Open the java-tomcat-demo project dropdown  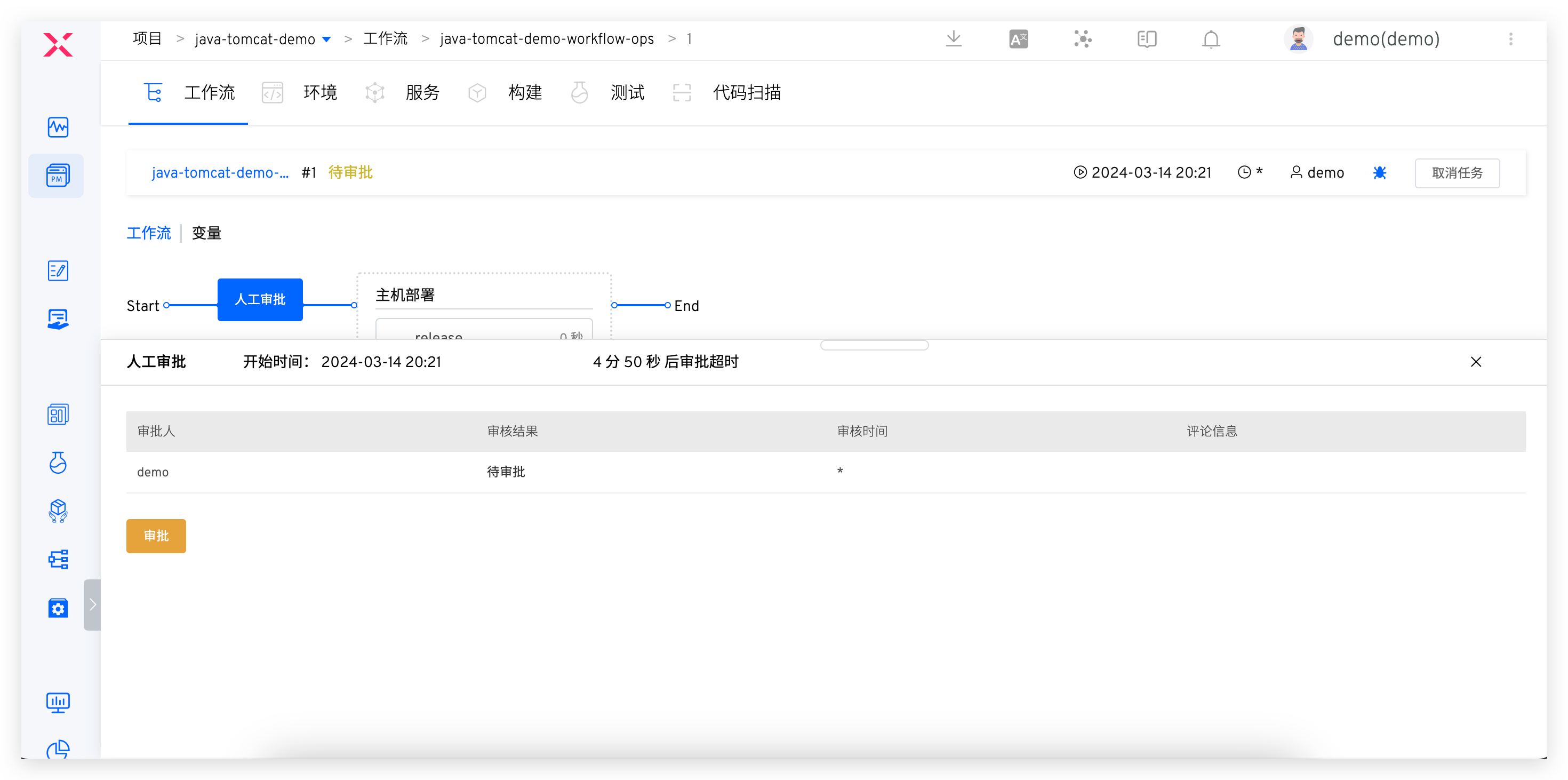[x=262, y=39]
